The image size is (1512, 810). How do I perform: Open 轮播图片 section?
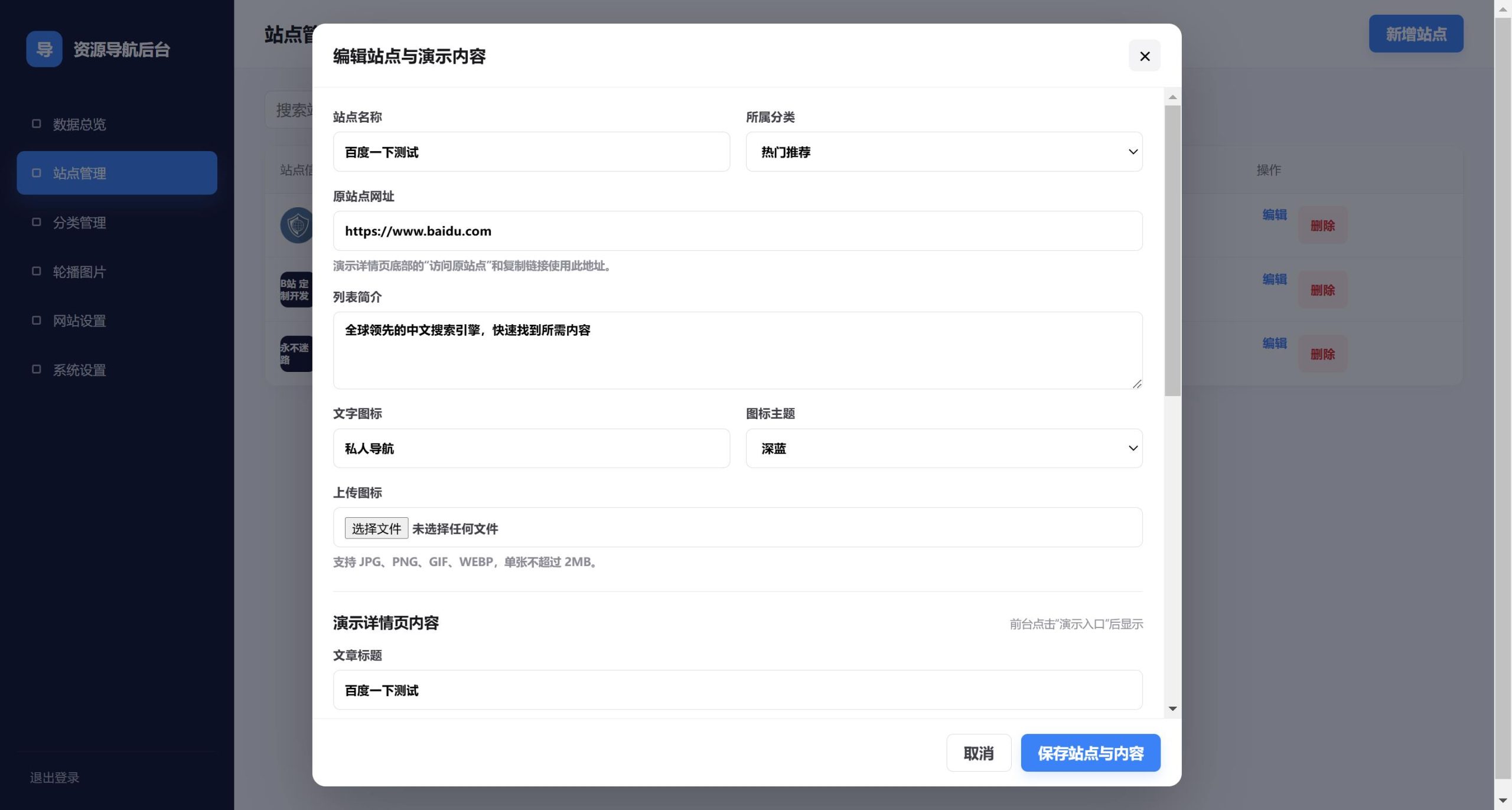(117, 272)
